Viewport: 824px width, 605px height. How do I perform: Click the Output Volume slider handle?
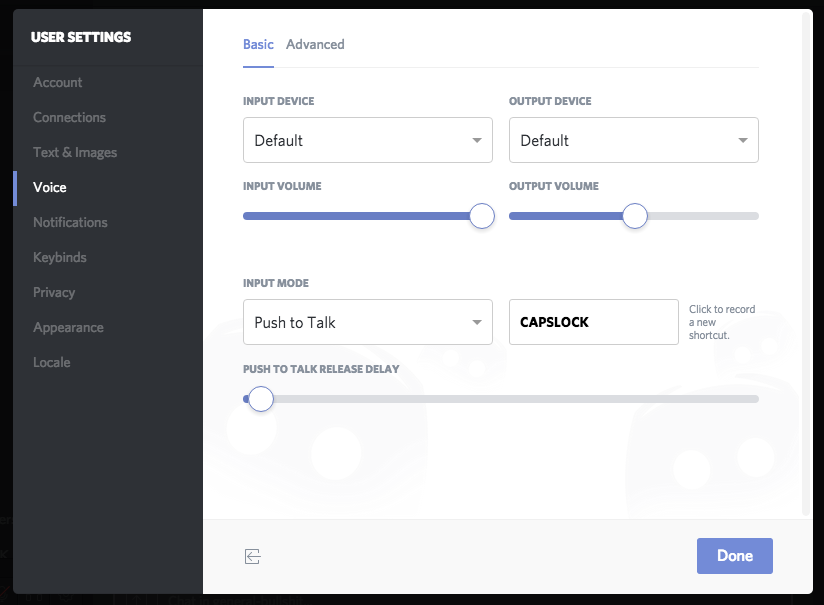635,216
